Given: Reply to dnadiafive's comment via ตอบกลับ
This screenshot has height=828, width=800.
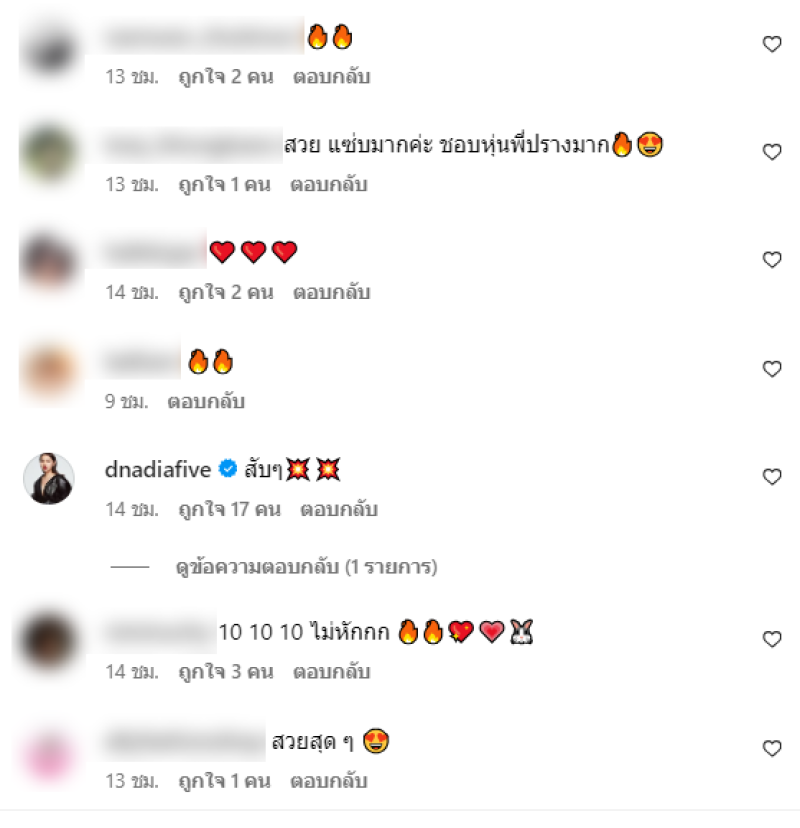Looking at the screenshot, I should point(339,510).
